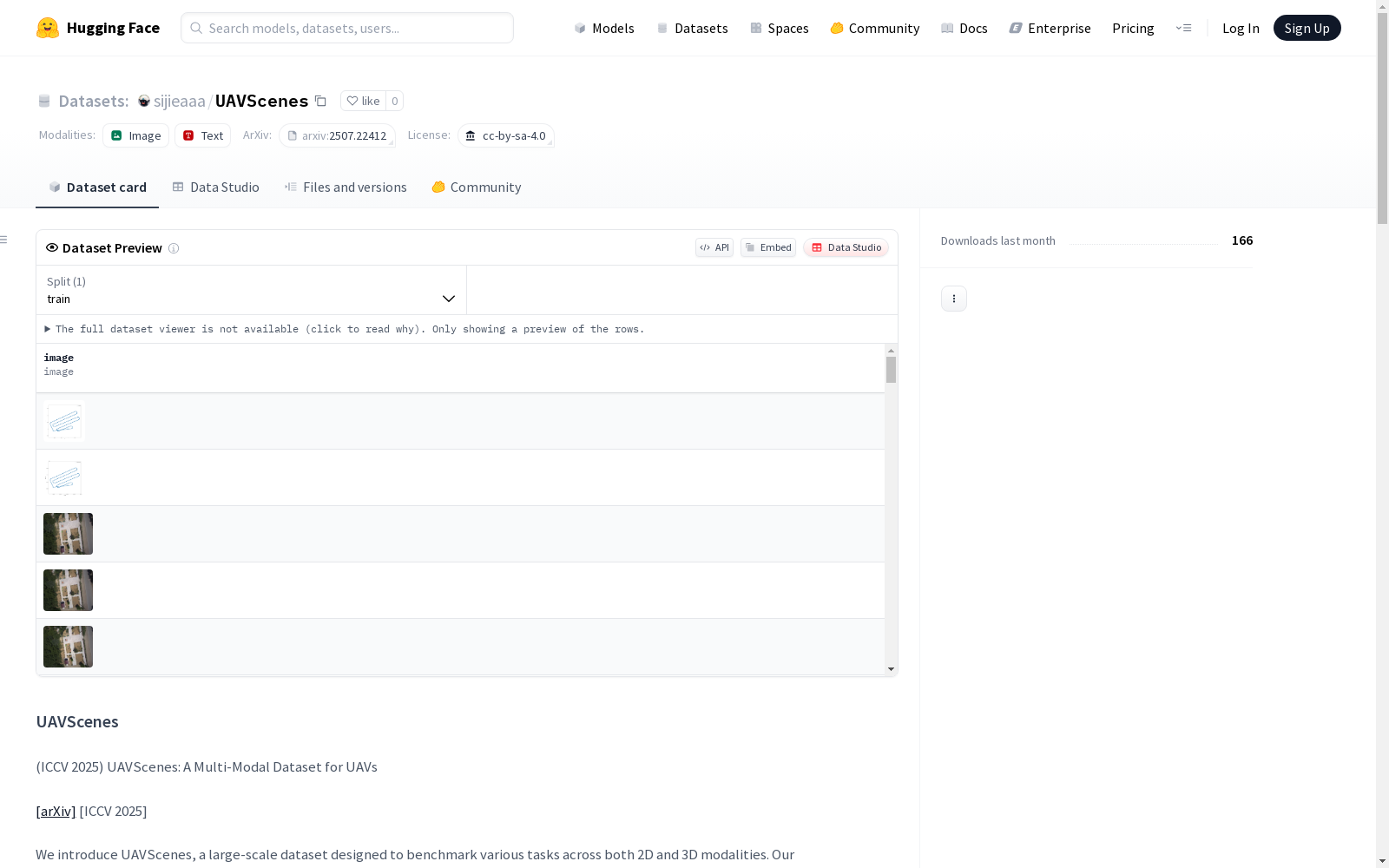This screenshot has width=1389, height=868.
Task: Click the Sign Up button
Action: coord(1307,28)
